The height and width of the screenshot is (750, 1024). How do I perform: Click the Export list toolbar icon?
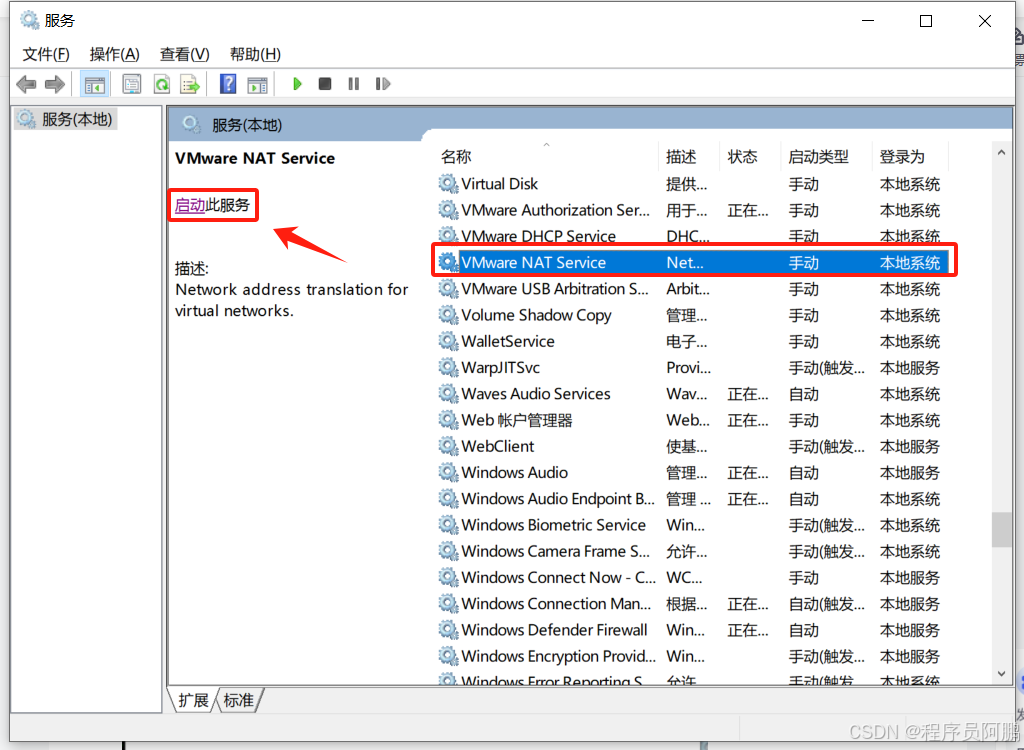pos(190,84)
